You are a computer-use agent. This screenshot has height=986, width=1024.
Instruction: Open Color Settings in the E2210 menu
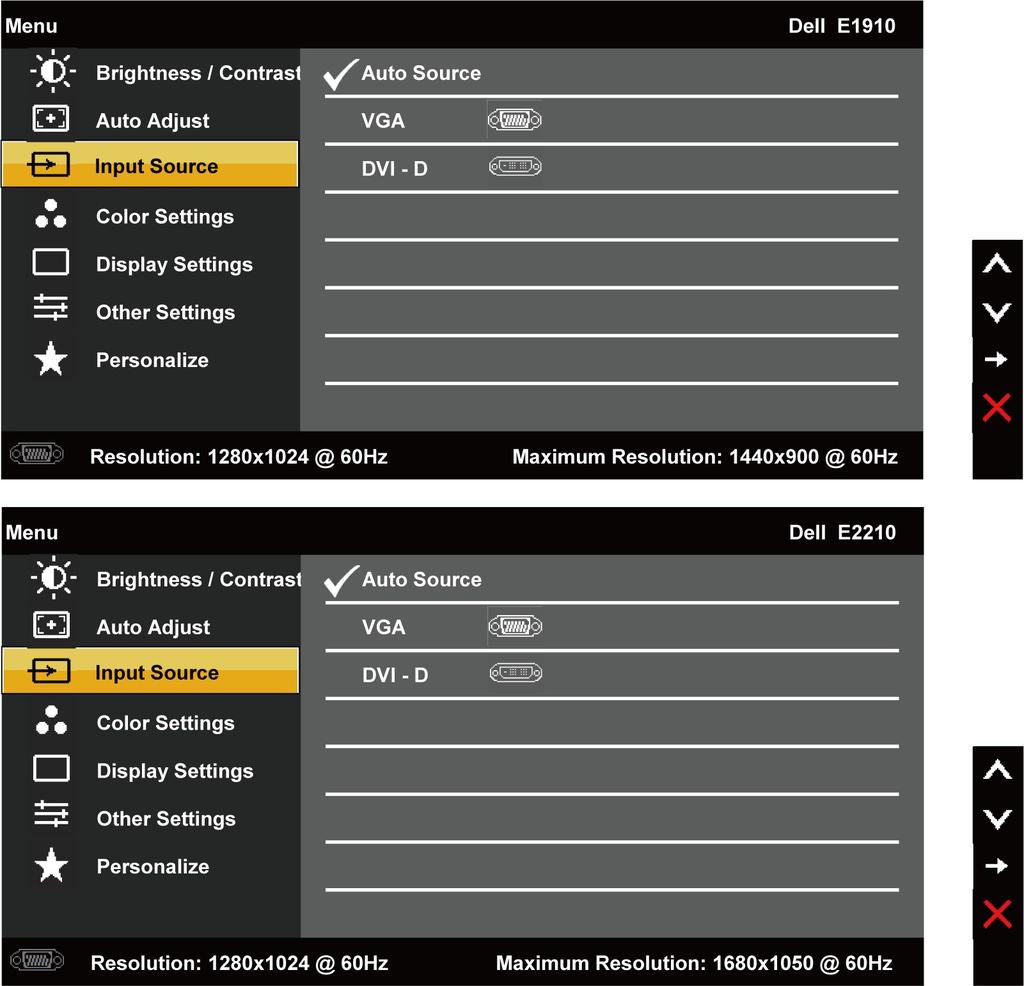tap(166, 724)
